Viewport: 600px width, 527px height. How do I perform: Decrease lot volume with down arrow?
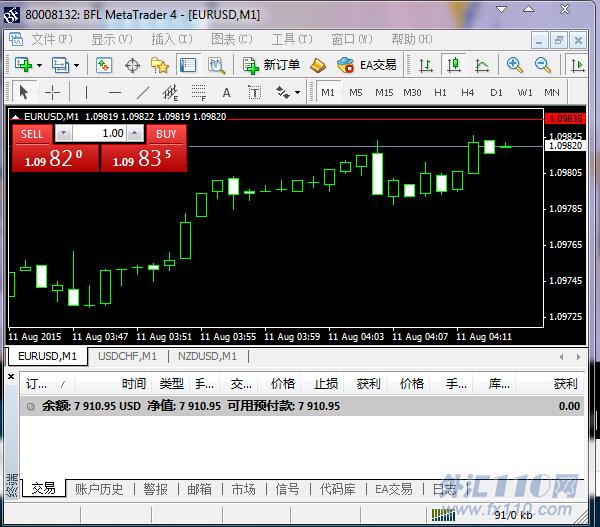click(x=64, y=133)
